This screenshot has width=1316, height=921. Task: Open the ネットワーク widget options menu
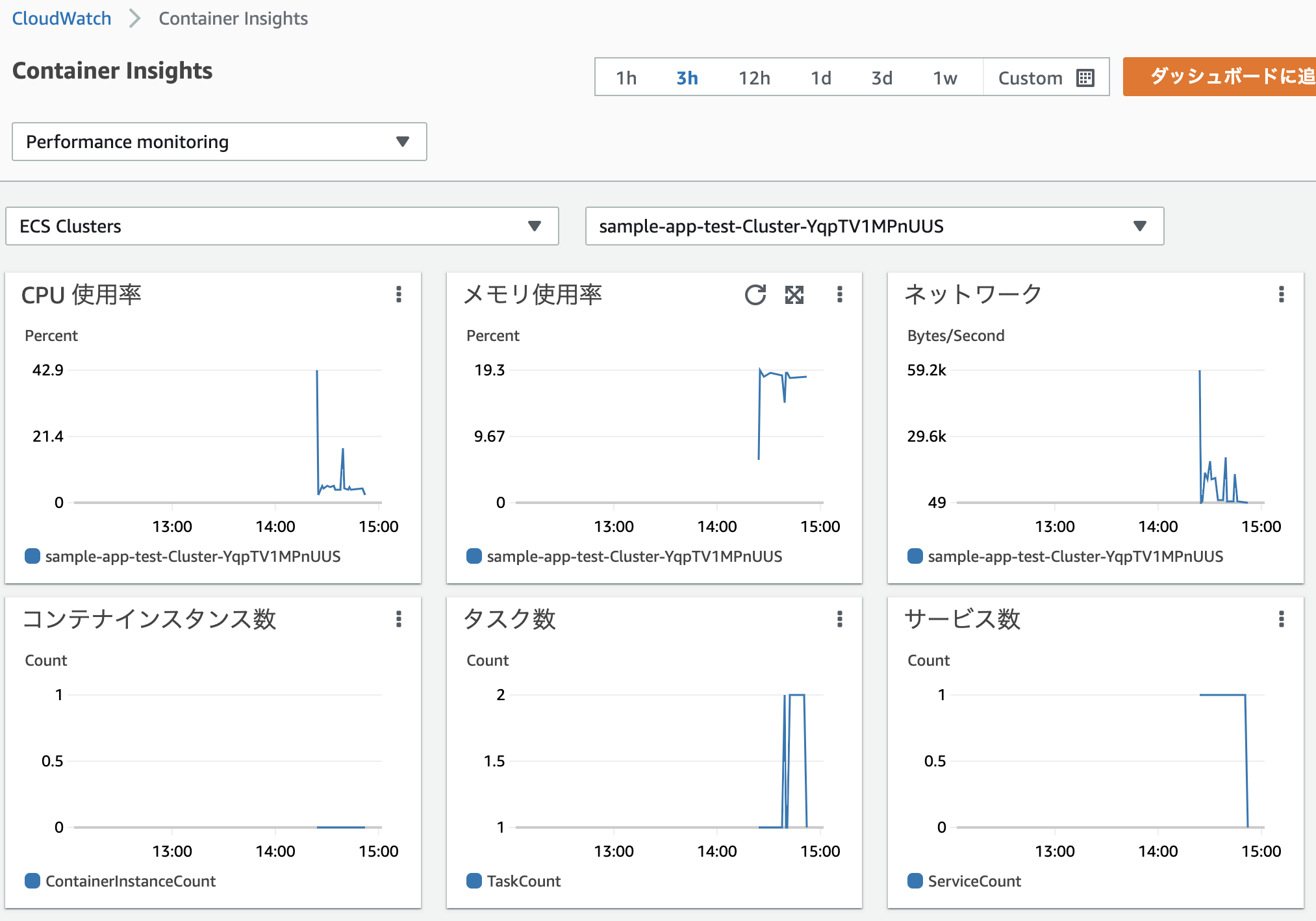coord(1282,295)
